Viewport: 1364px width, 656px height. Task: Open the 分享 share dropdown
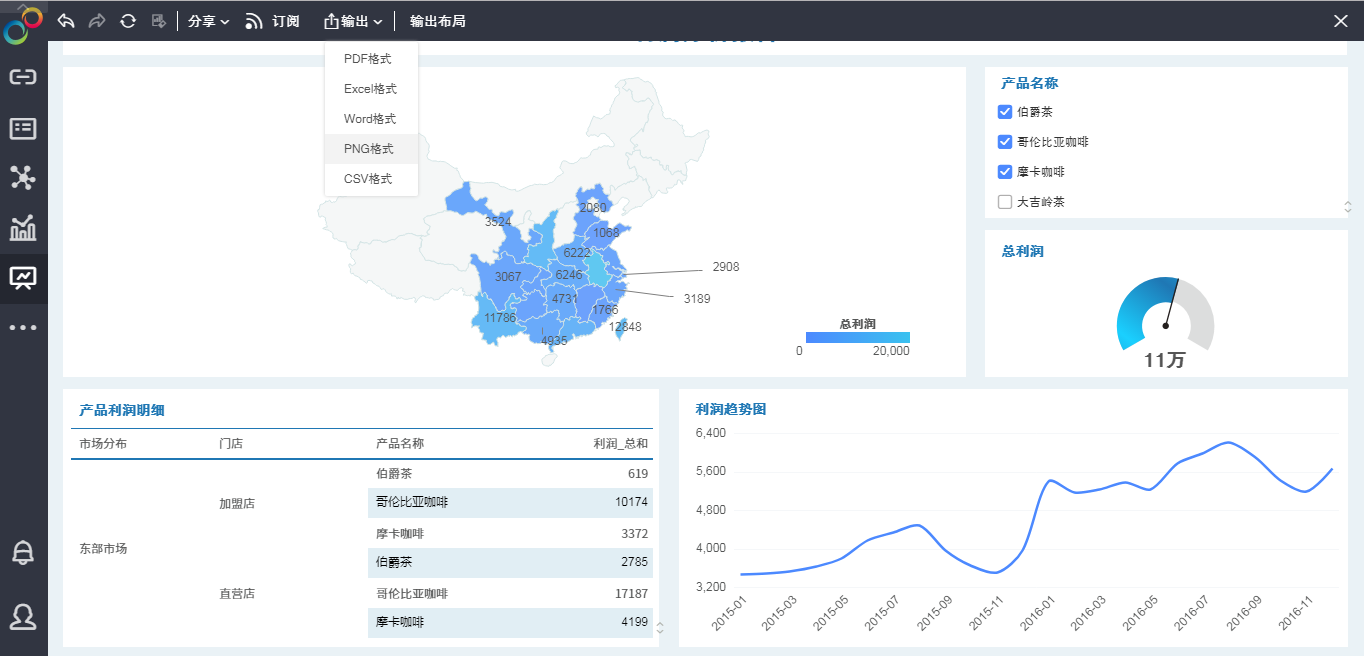tap(207, 20)
